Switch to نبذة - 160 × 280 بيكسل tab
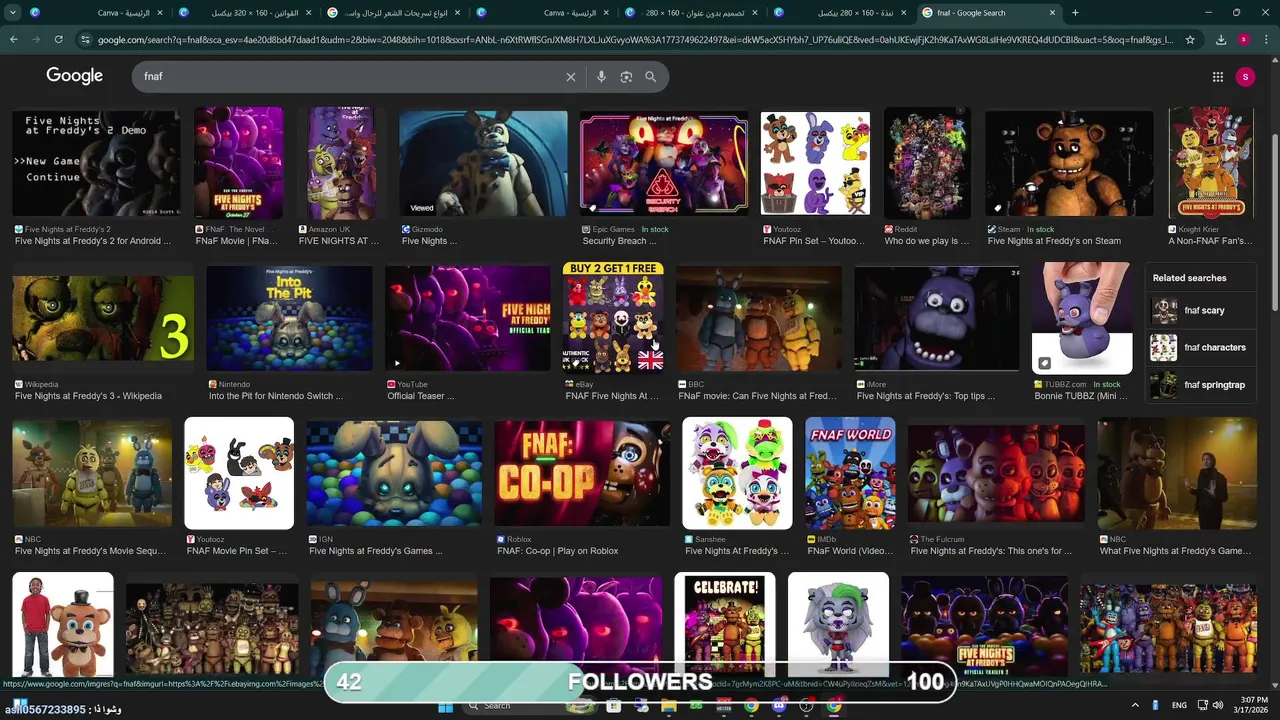 [x=843, y=13]
